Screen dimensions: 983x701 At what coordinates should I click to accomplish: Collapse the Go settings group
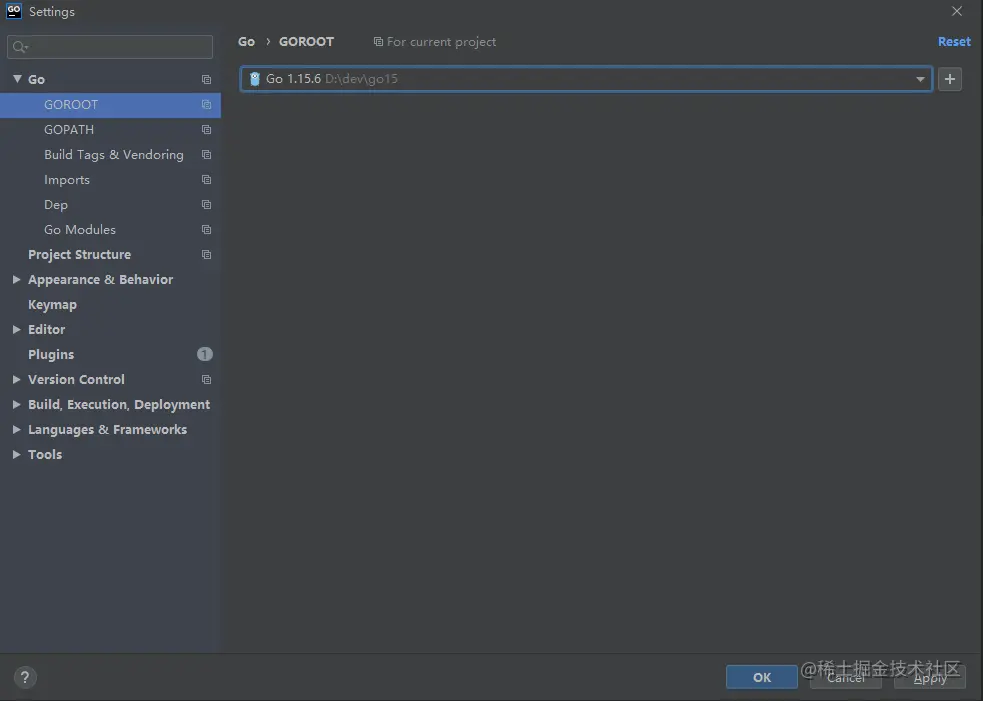17,79
